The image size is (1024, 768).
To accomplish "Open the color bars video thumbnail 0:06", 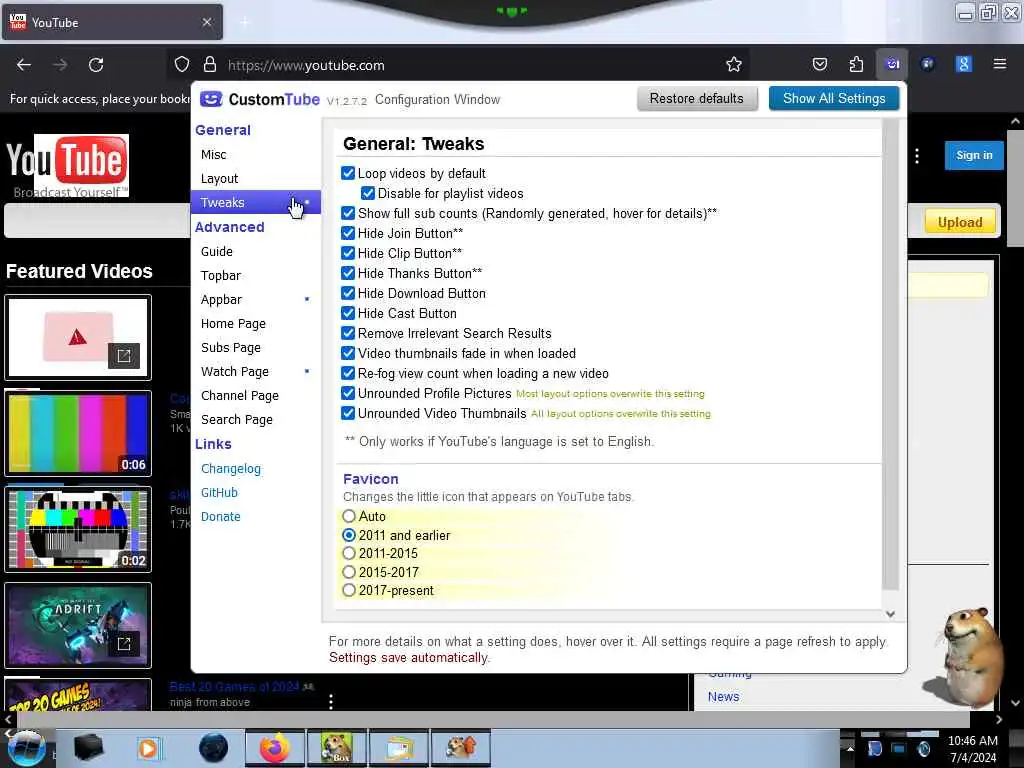I will tap(78, 433).
